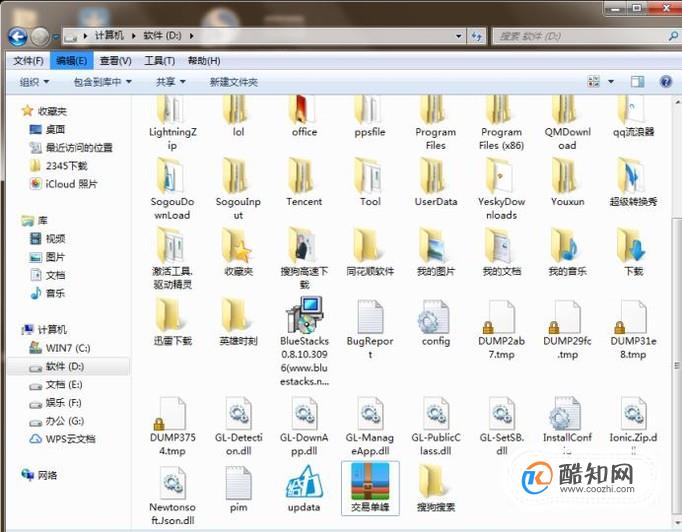Select 2345下载 in the sidebar
Viewport: 682px width, 532px height.
[x=58, y=166]
